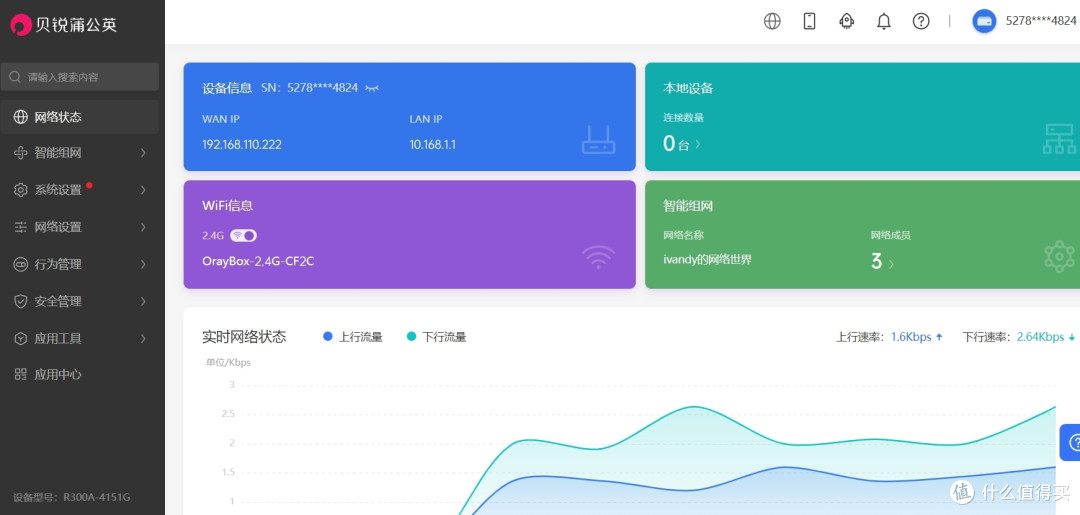Screen dimensions: 1080x515
Task: Open local device count arrow next to 0台
Action: pos(698,145)
